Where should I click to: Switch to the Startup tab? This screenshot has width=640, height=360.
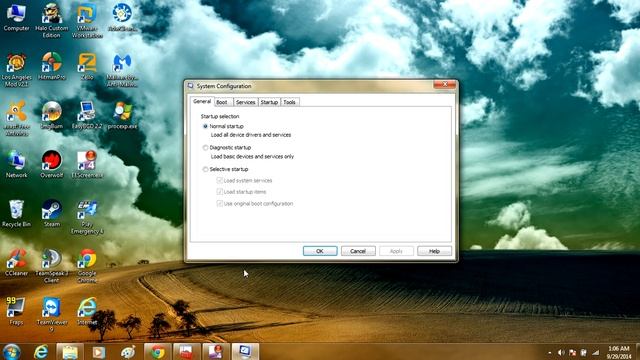click(269, 102)
